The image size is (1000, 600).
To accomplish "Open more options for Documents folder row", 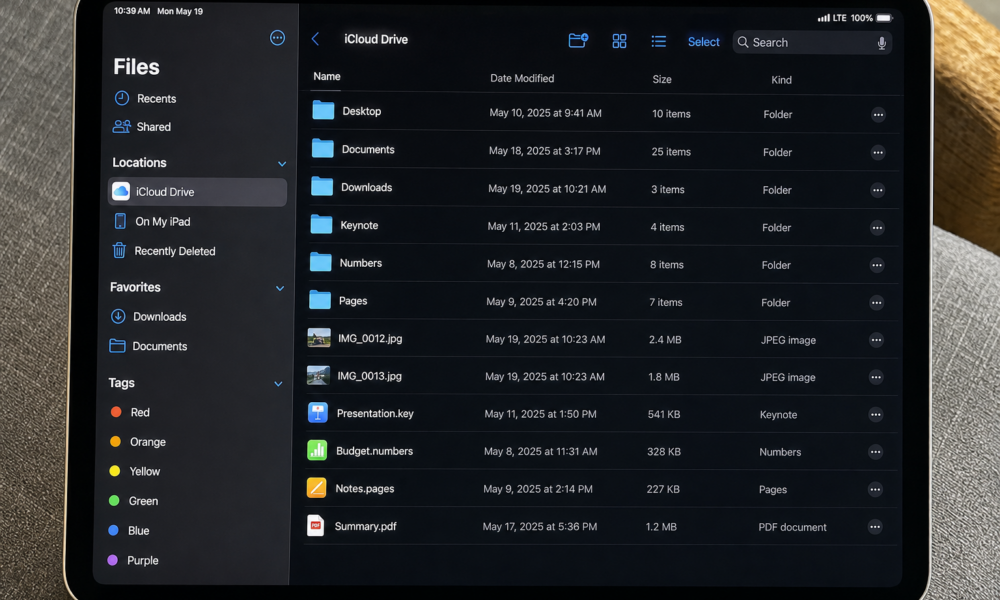I will (x=878, y=152).
